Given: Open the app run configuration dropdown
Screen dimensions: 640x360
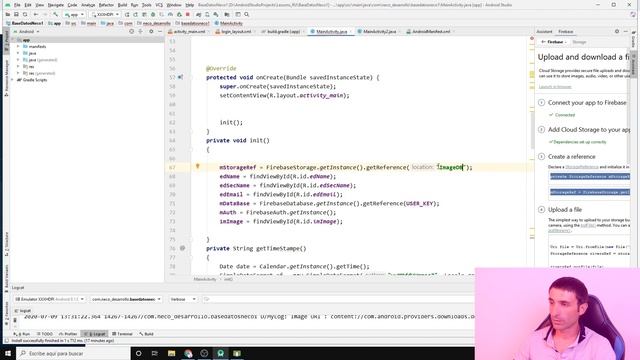Looking at the screenshot, I should [74, 14].
